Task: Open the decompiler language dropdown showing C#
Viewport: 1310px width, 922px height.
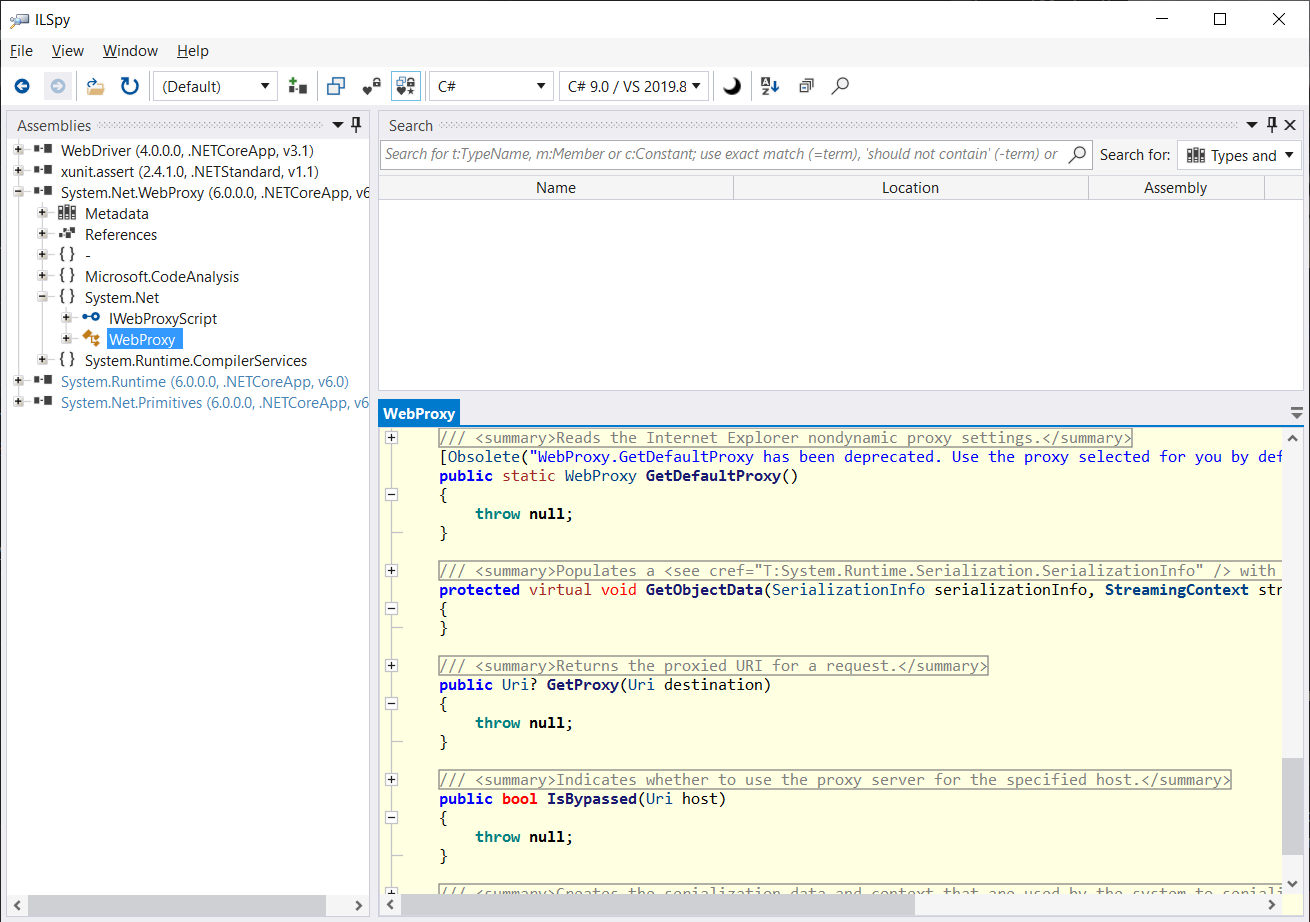Action: click(x=490, y=86)
